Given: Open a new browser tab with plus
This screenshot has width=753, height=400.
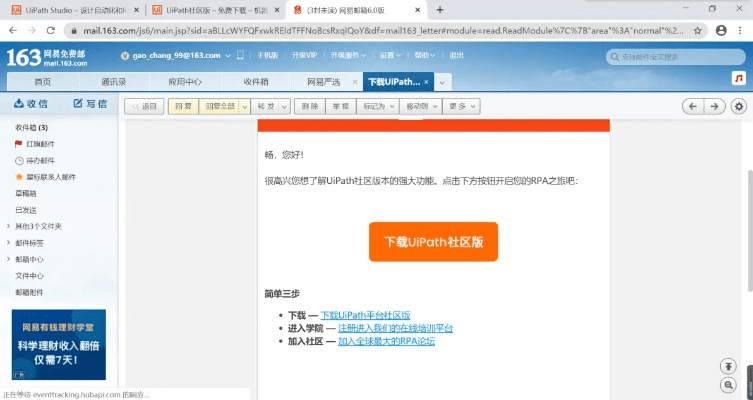Looking at the screenshot, I should click(x=440, y=10).
